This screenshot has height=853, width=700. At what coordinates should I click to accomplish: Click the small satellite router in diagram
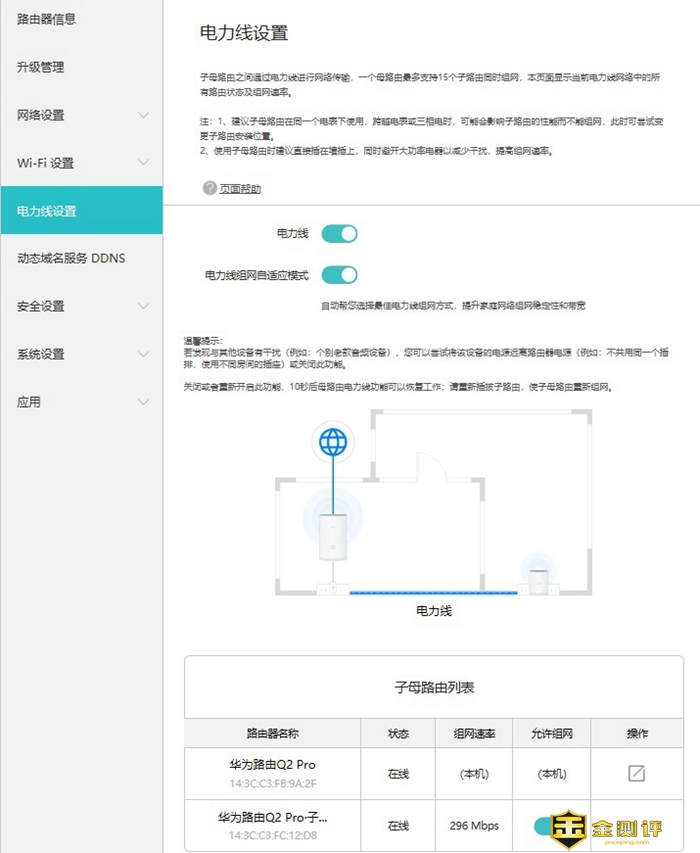pyautogui.click(x=540, y=578)
